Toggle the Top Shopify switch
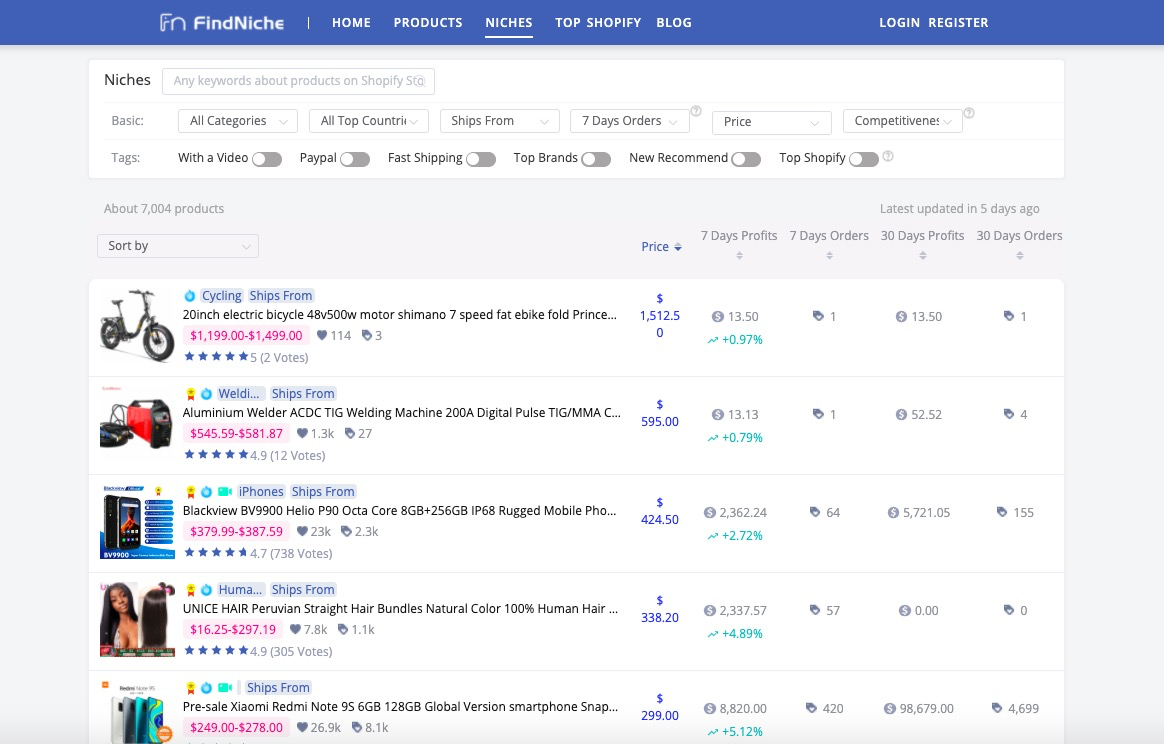Screen dimensions: 1164x744 pyautogui.click(x=864, y=159)
